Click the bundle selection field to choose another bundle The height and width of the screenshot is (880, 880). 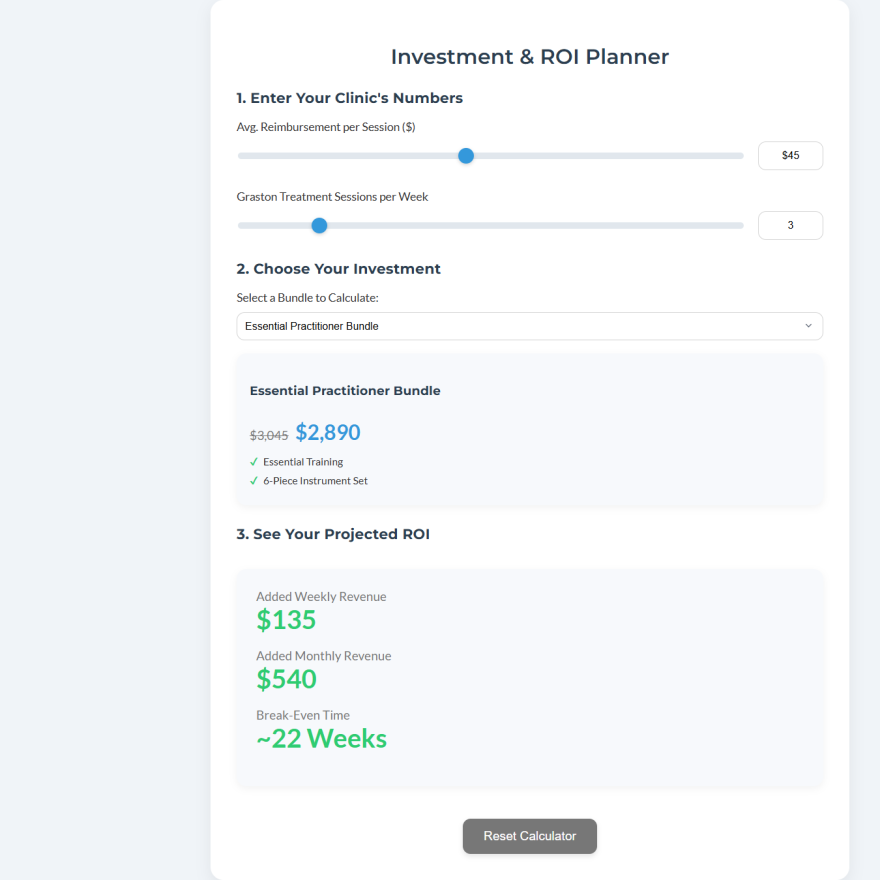[x=530, y=326]
